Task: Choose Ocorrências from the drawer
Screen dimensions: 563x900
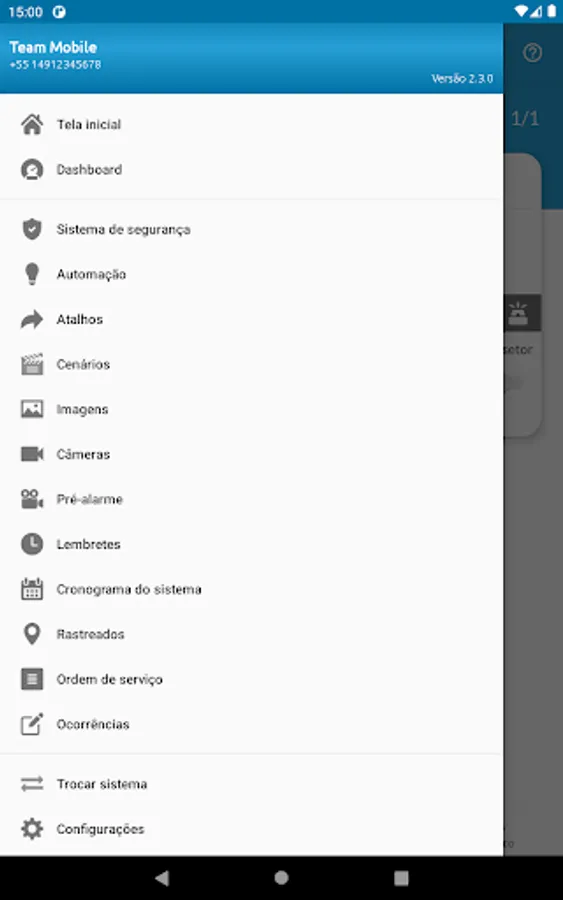Action: point(251,724)
